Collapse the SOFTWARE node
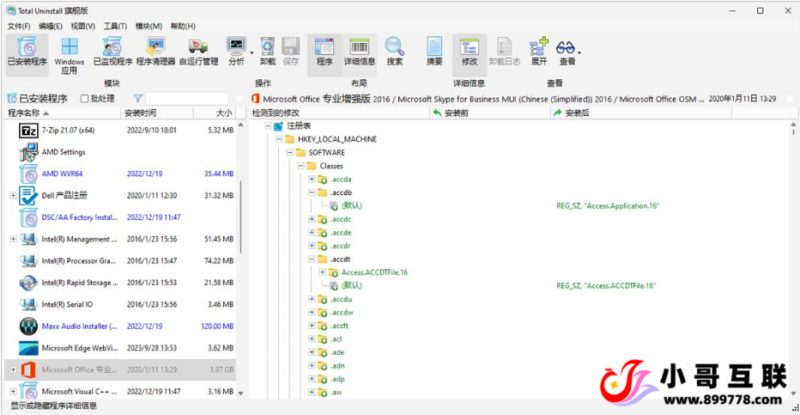This screenshot has height=415, width=800. coord(290,152)
